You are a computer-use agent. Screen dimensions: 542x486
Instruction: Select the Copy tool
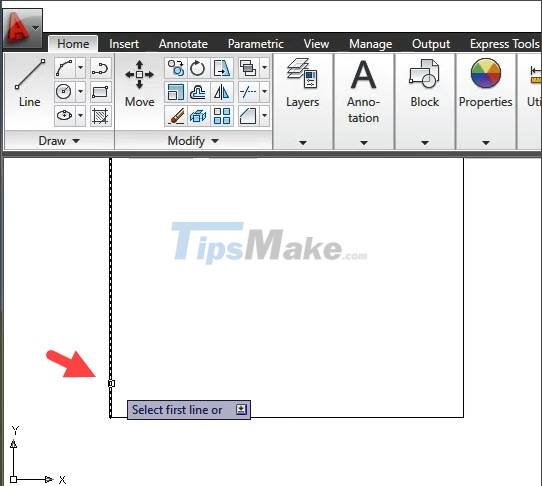click(x=176, y=68)
